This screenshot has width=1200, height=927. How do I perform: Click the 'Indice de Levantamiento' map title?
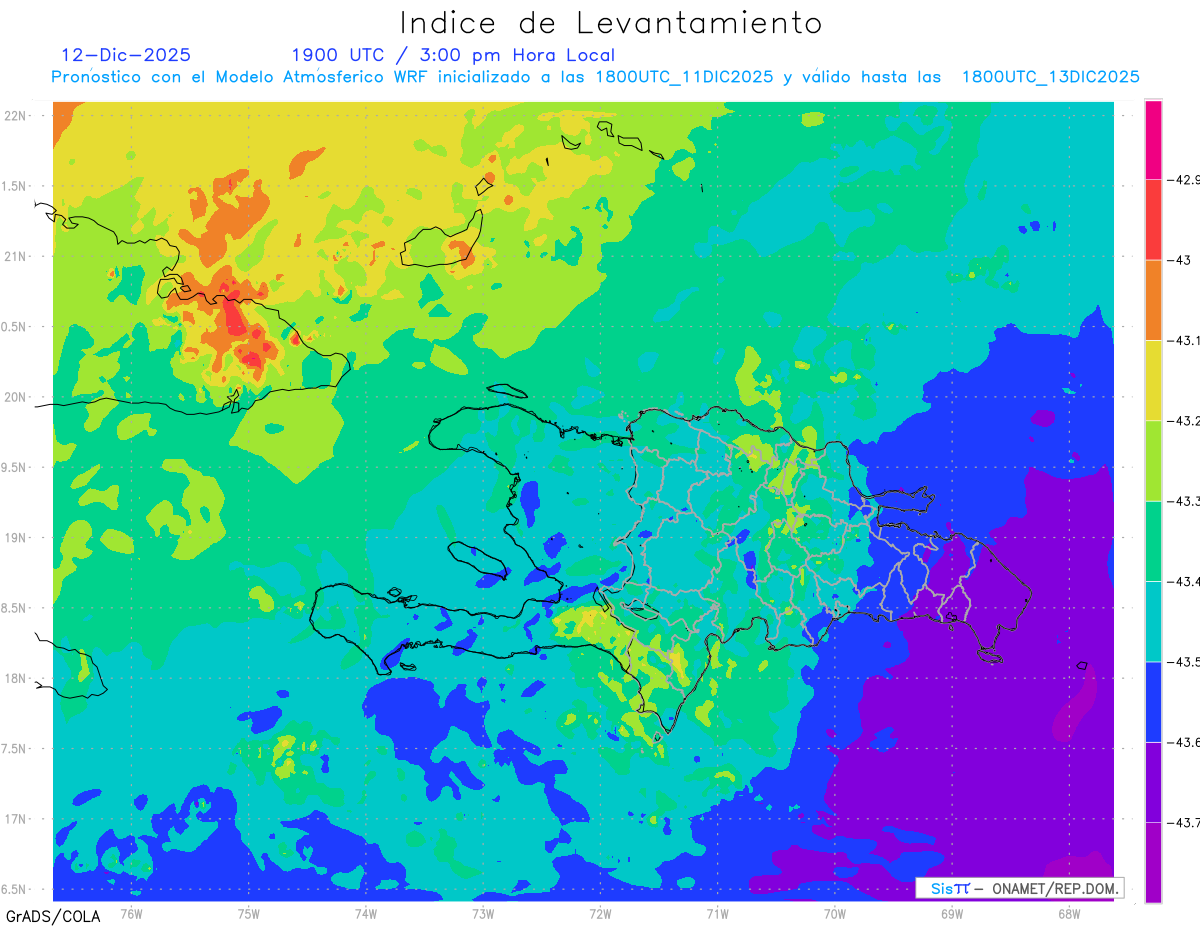tap(611, 23)
